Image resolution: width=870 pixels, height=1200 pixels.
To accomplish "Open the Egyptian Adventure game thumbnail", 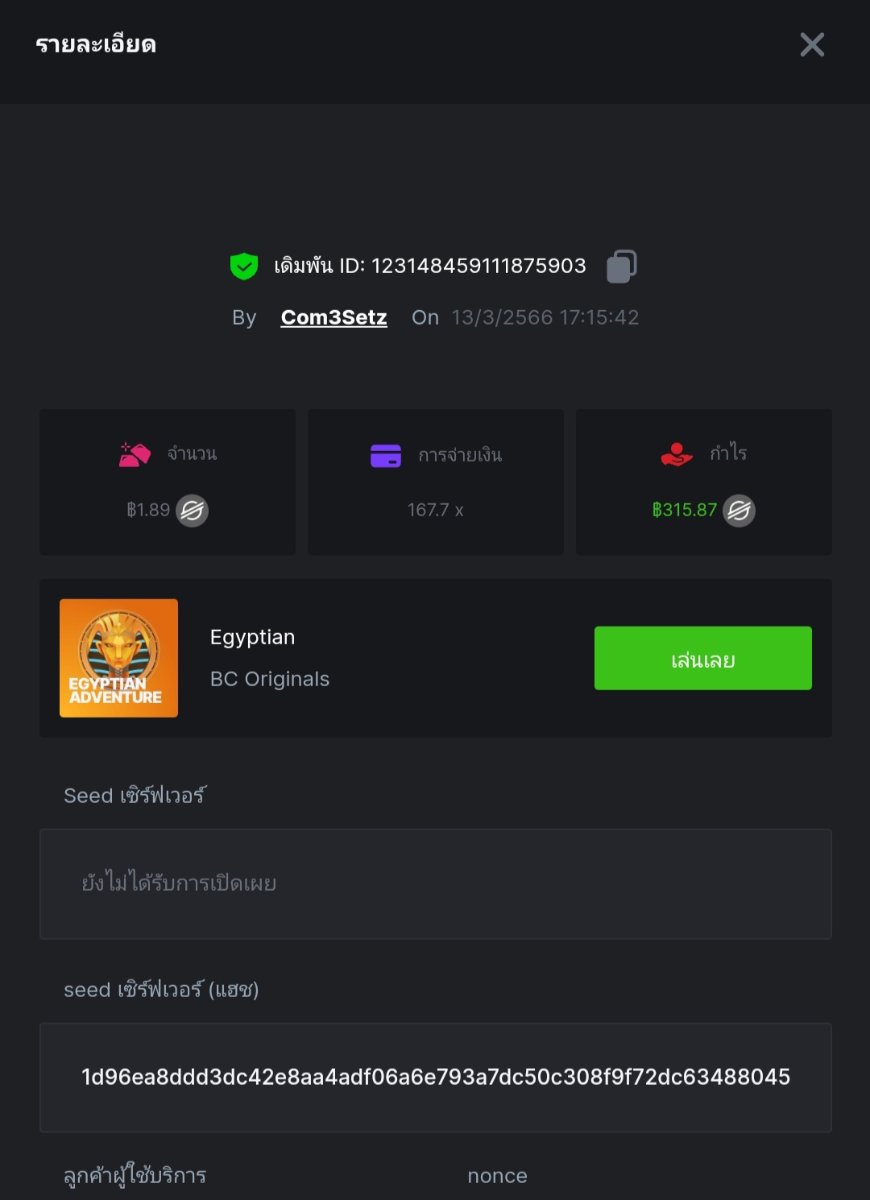I will point(119,658).
